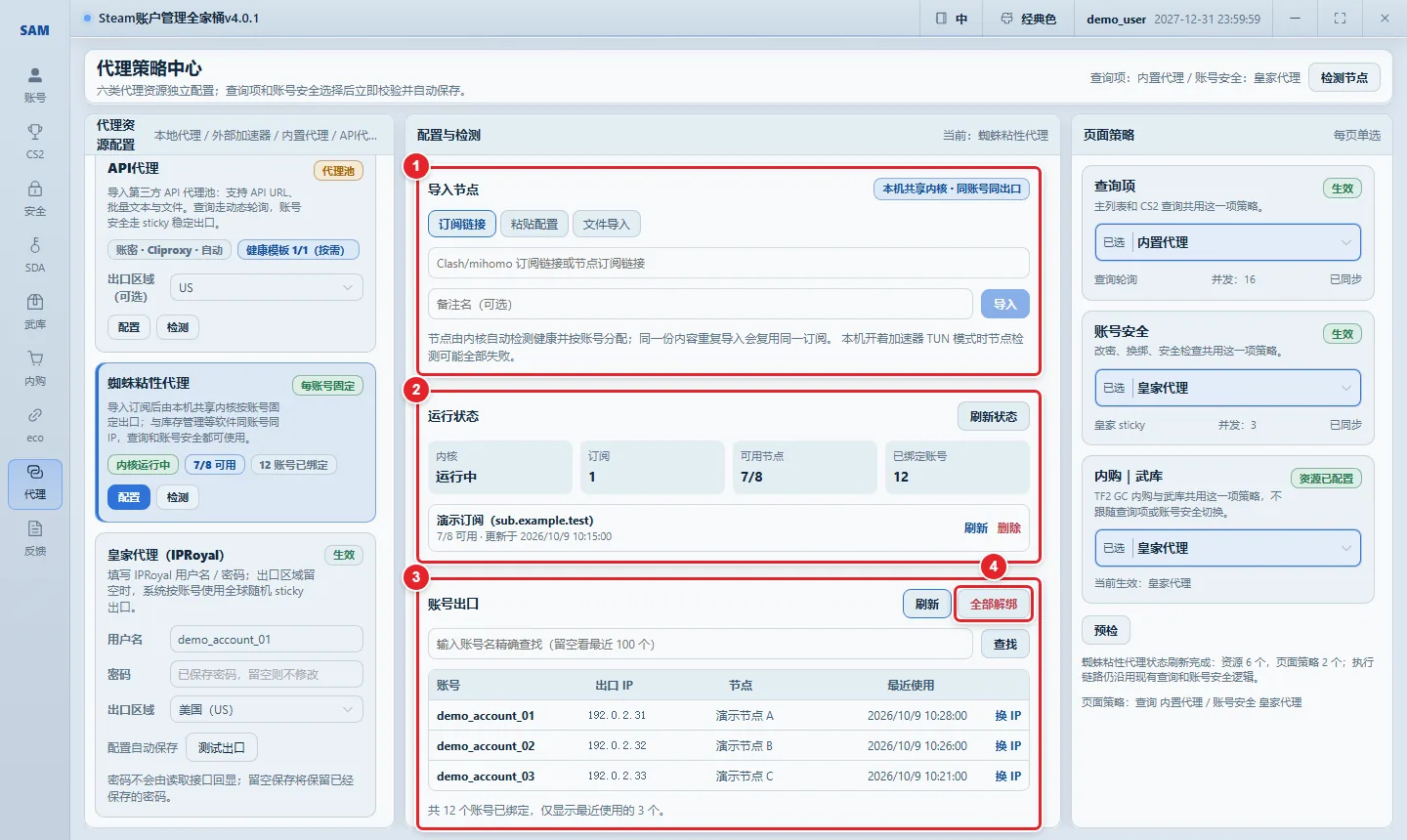Screen dimensions: 1407x840
Task: Switch to the 文件导入 tab
Action: point(606,224)
